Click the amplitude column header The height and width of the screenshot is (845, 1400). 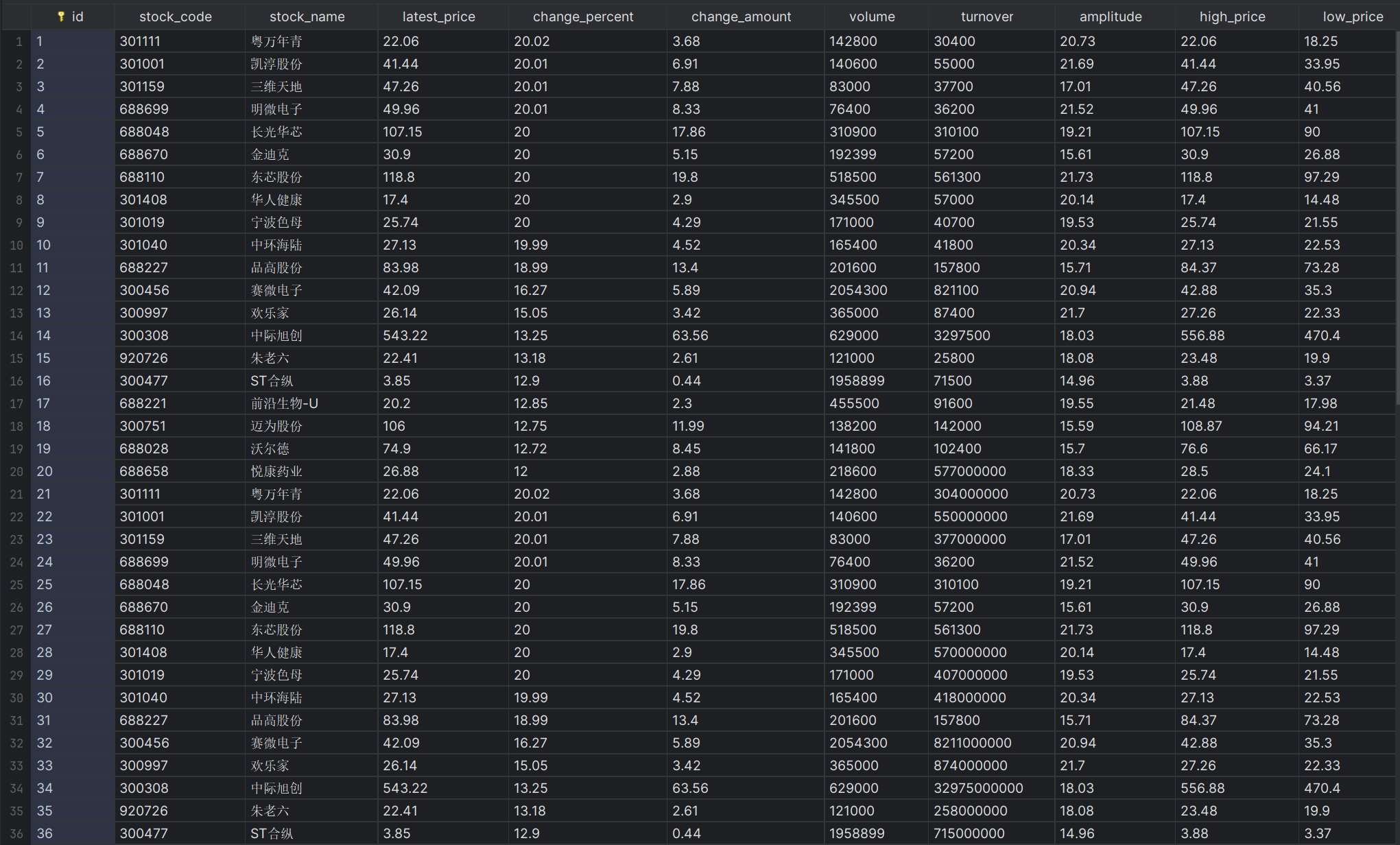pos(1110,16)
